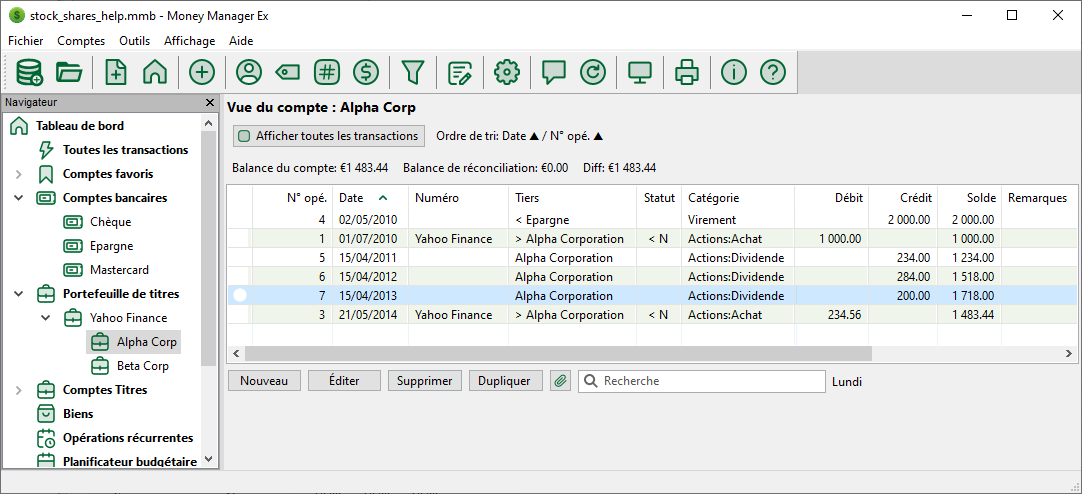Open Settings gear toolbar icon

tap(506, 72)
